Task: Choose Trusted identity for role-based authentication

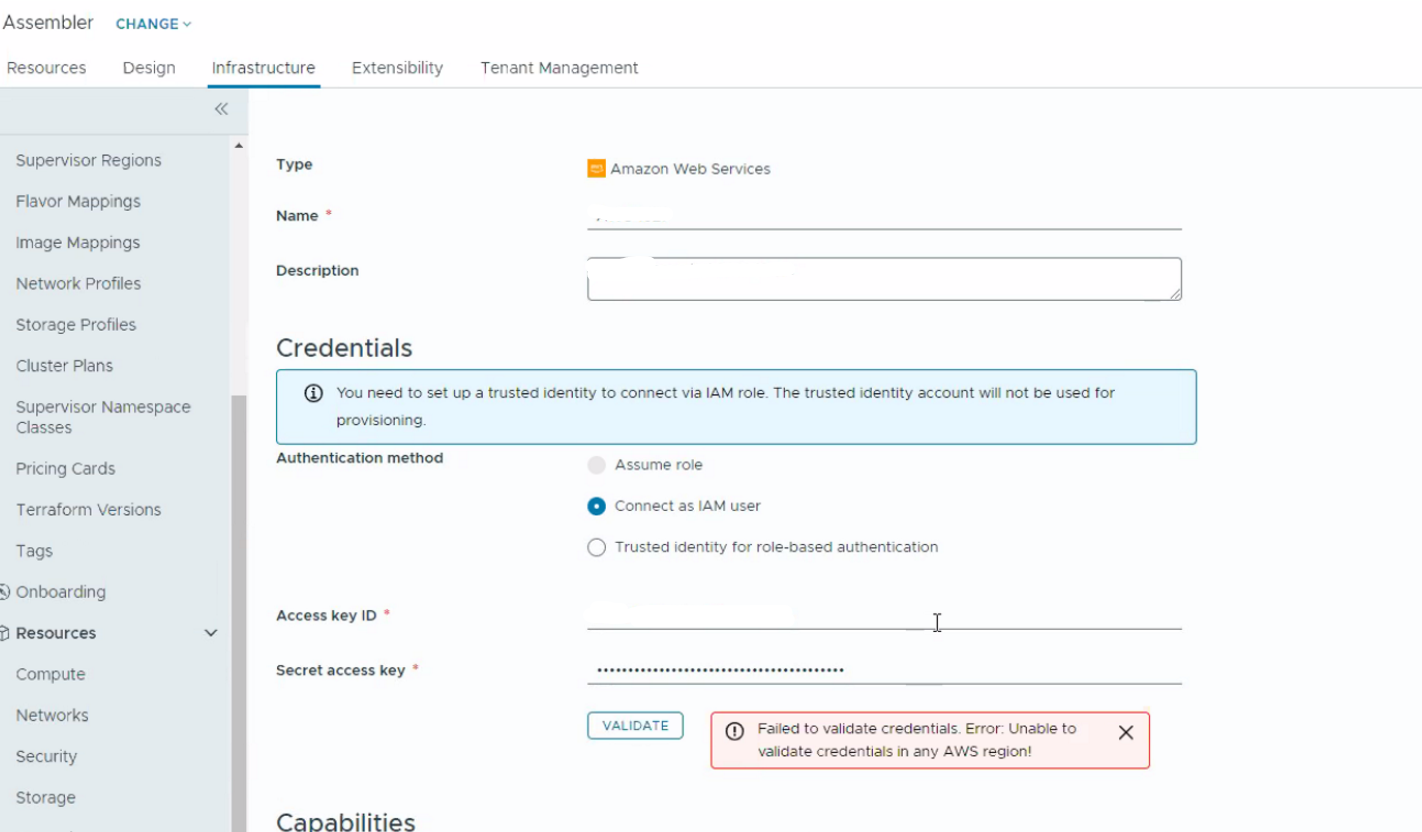Action: 597,547
